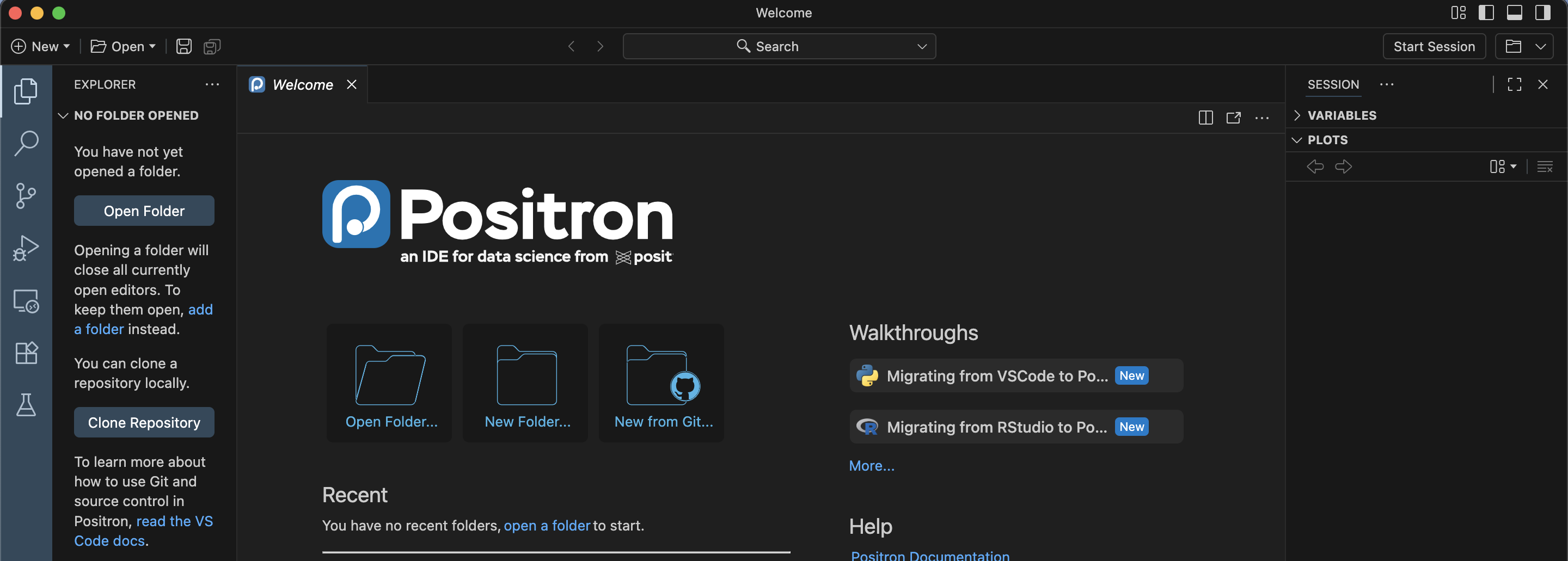Open the Session panel more actions menu
Screen dimensions: 1568x561
point(1387,84)
